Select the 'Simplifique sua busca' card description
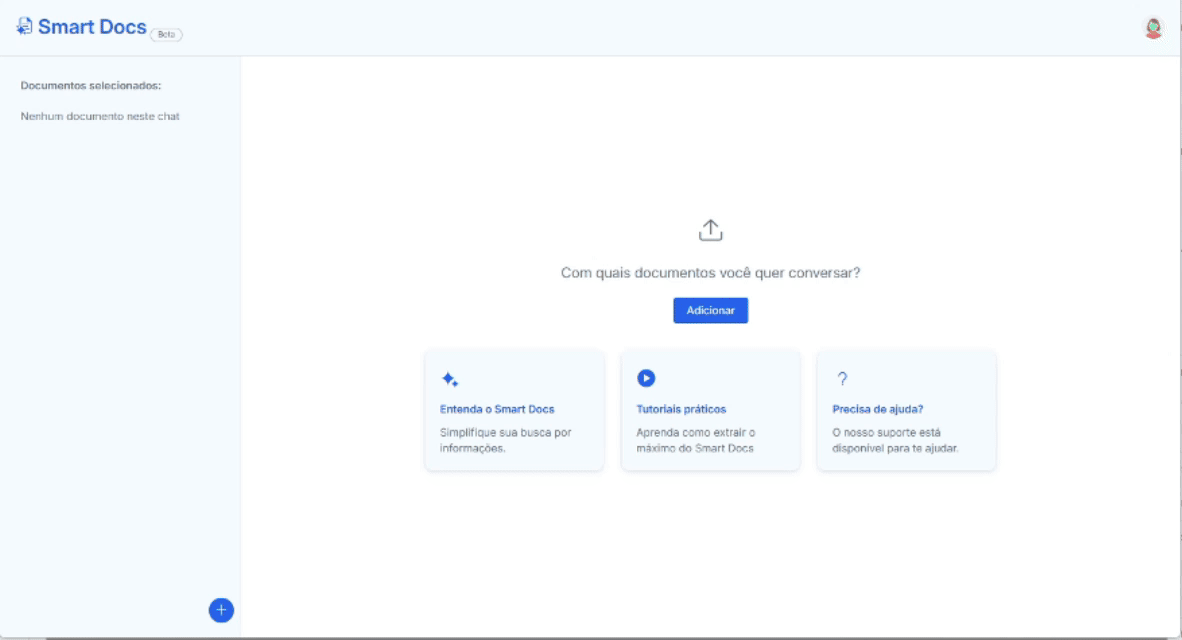The image size is (1182, 640). (506, 440)
